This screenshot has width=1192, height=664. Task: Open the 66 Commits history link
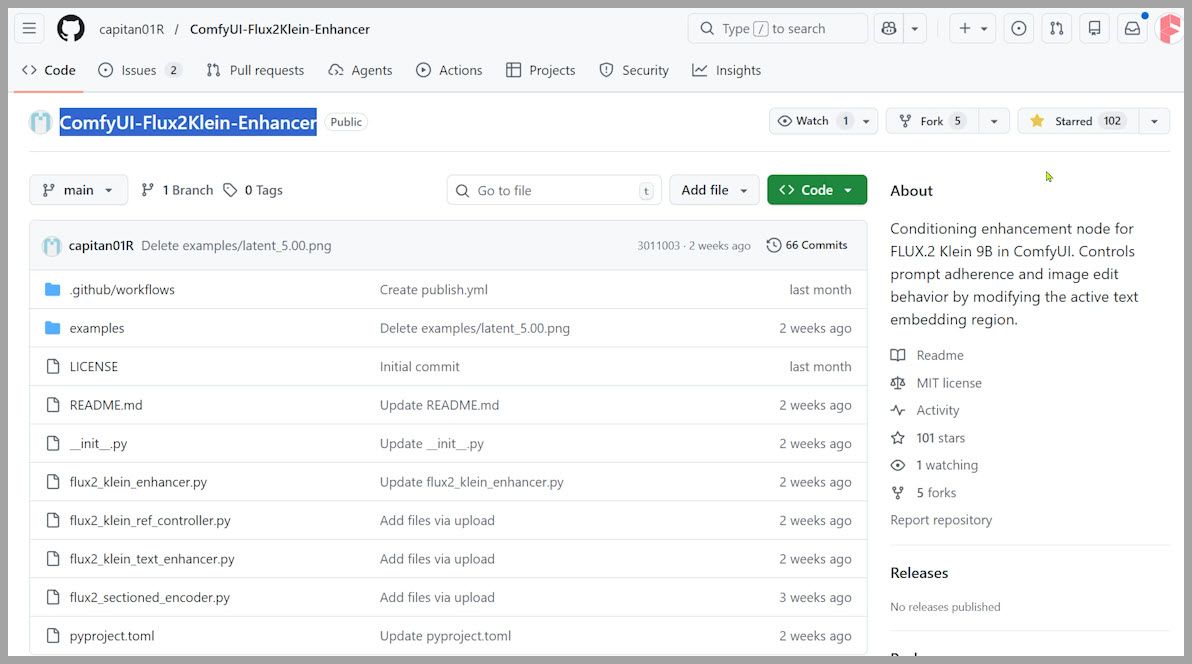(x=806, y=245)
